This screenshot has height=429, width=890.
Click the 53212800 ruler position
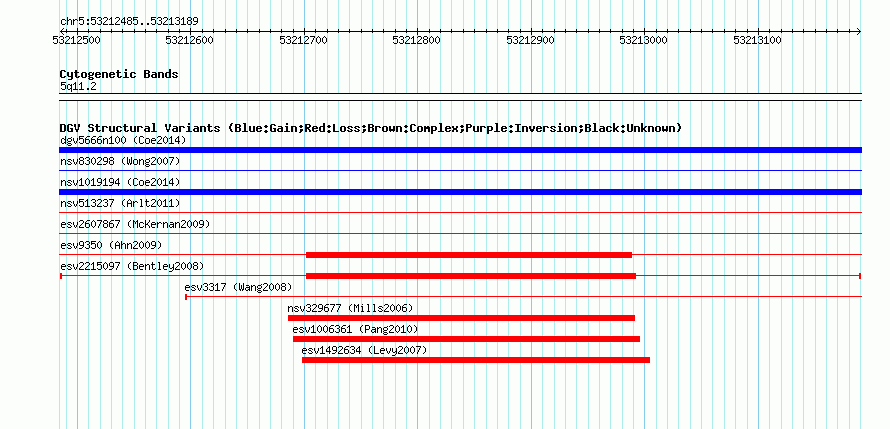click(x=417, y=41)
